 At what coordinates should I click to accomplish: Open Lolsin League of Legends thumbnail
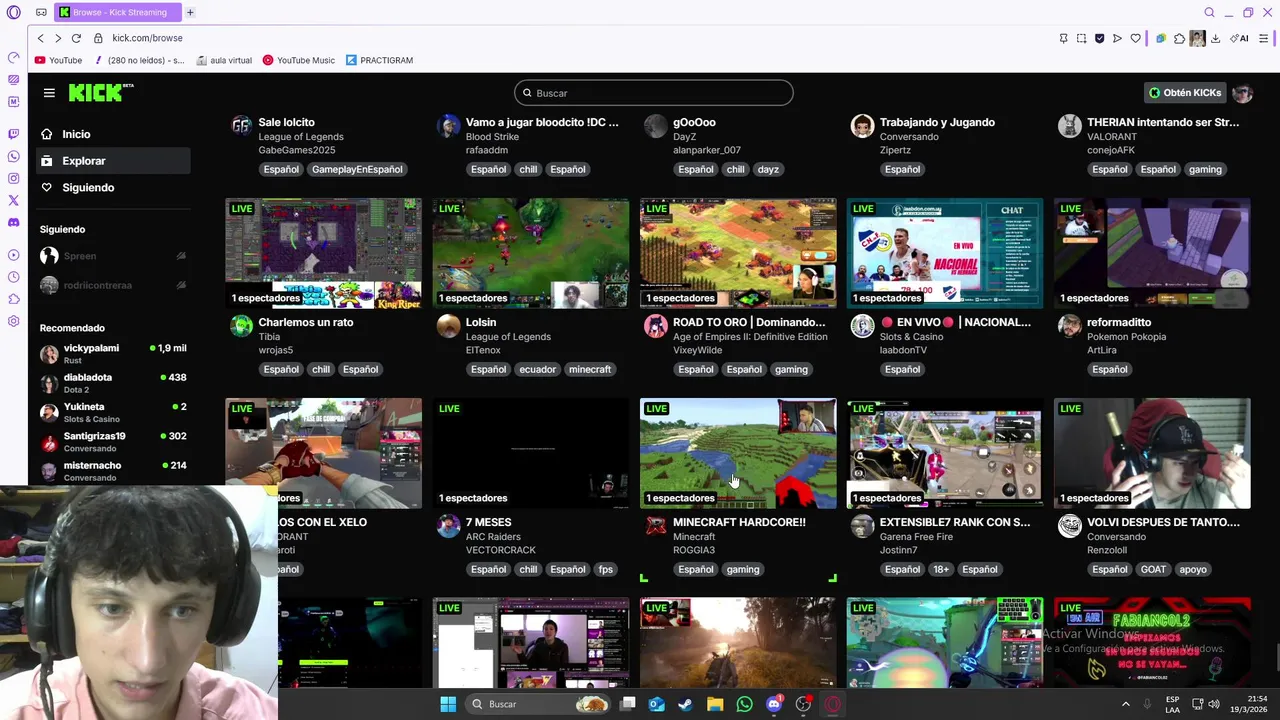530,253
